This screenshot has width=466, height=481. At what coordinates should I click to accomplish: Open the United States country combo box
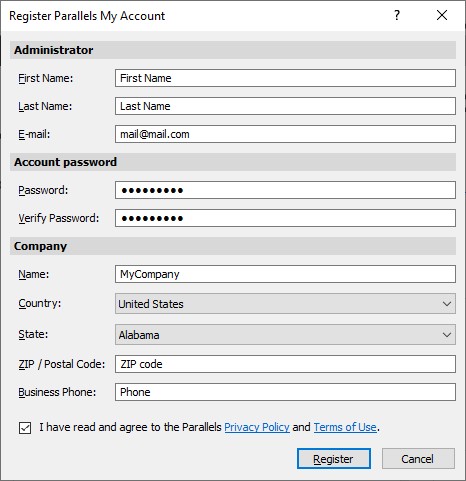point(285,304)
